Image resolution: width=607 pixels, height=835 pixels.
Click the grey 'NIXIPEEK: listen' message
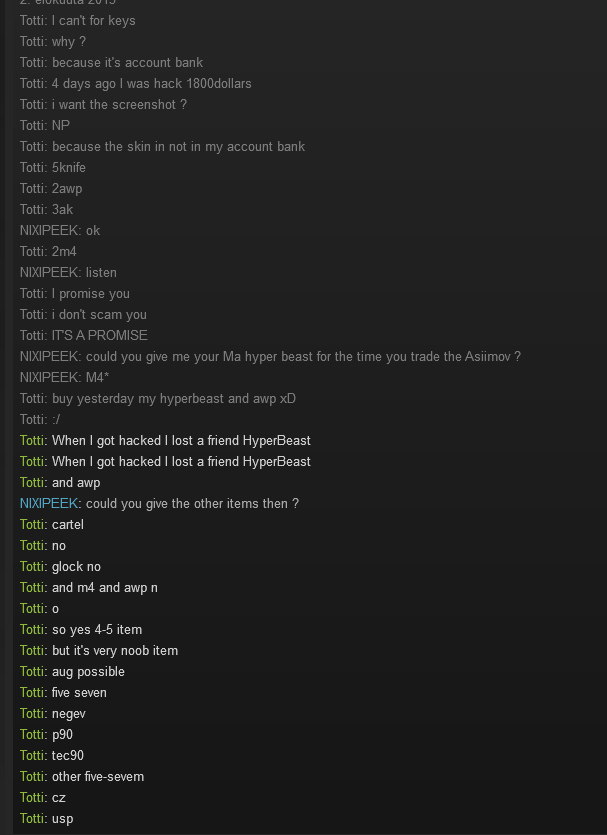(x=68, y=273)
